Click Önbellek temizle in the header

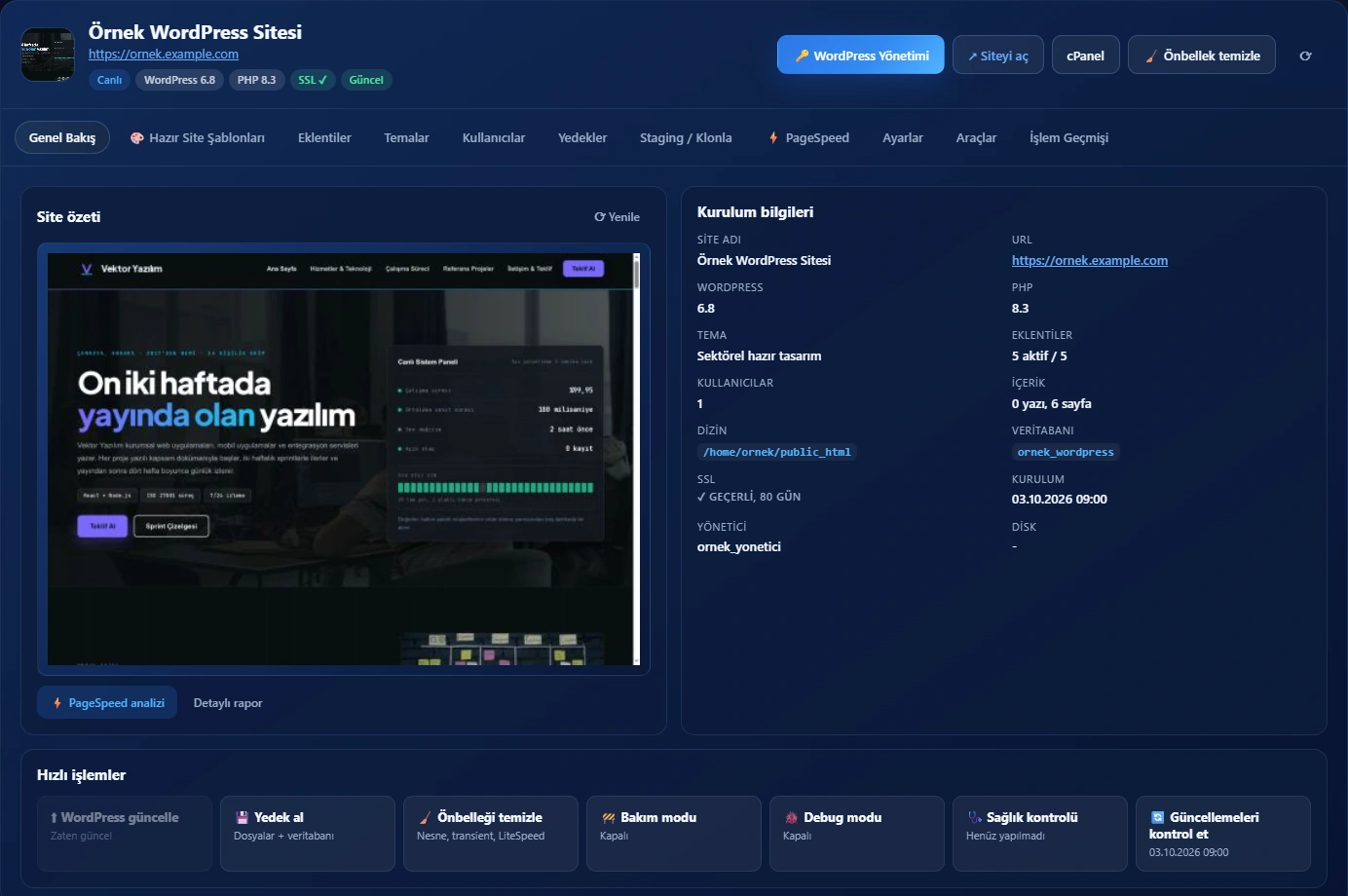pyautogui.click(x=1202, y=56)
